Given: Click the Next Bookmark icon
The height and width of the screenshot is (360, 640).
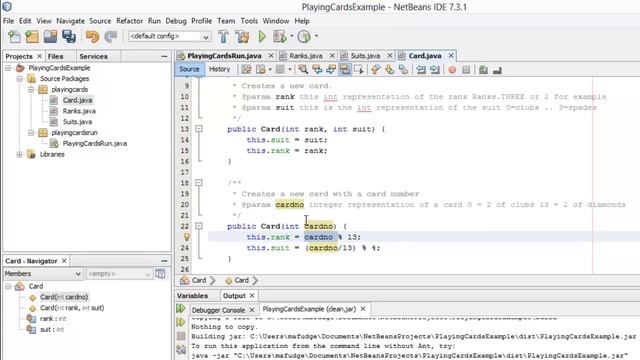Looking at the screenshot, I should click(389, 69).
